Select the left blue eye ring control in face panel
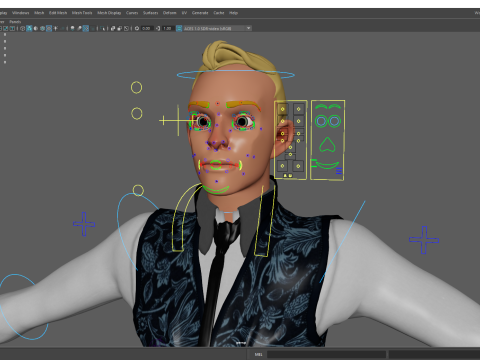 coord(321,121)
